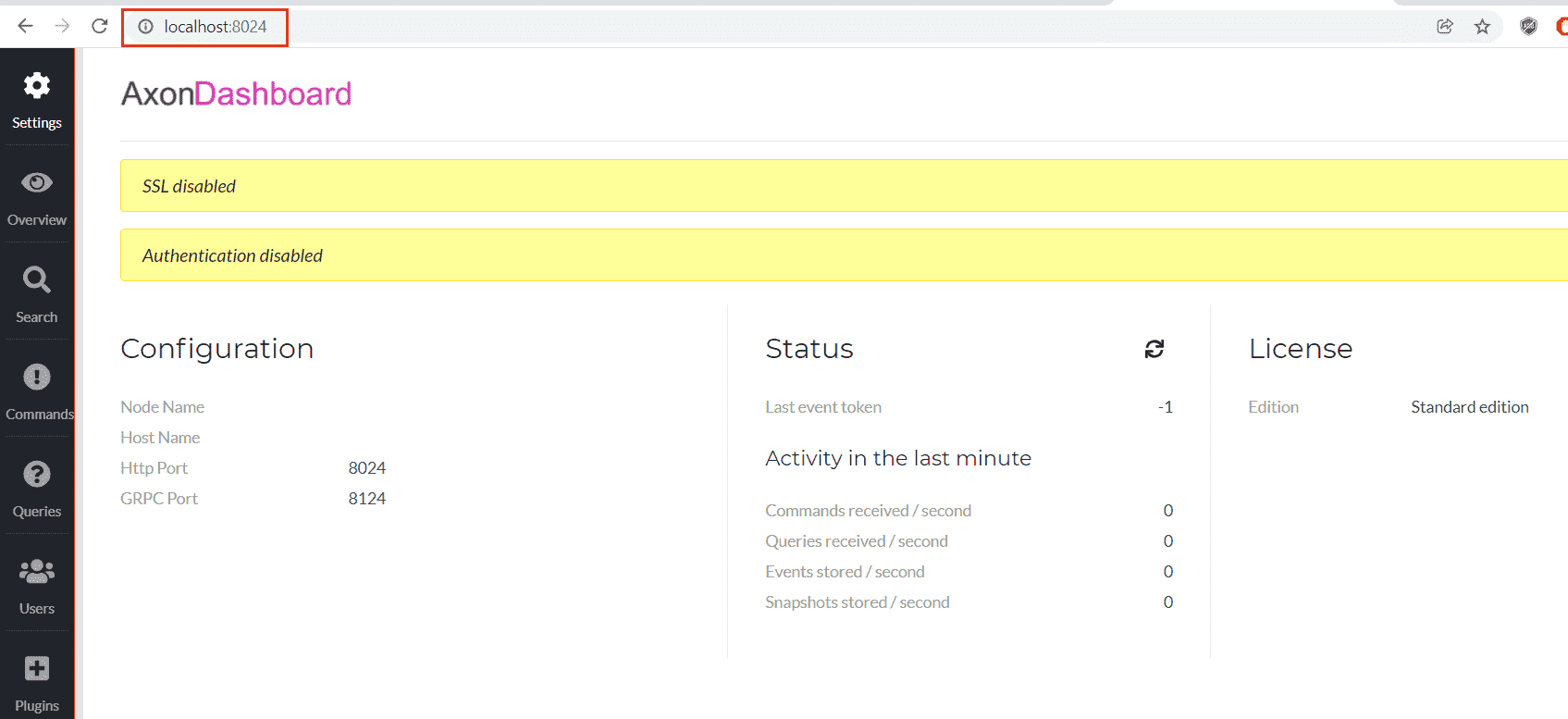
Task: Open the Queries question mark icon
Action: [37, 474]
